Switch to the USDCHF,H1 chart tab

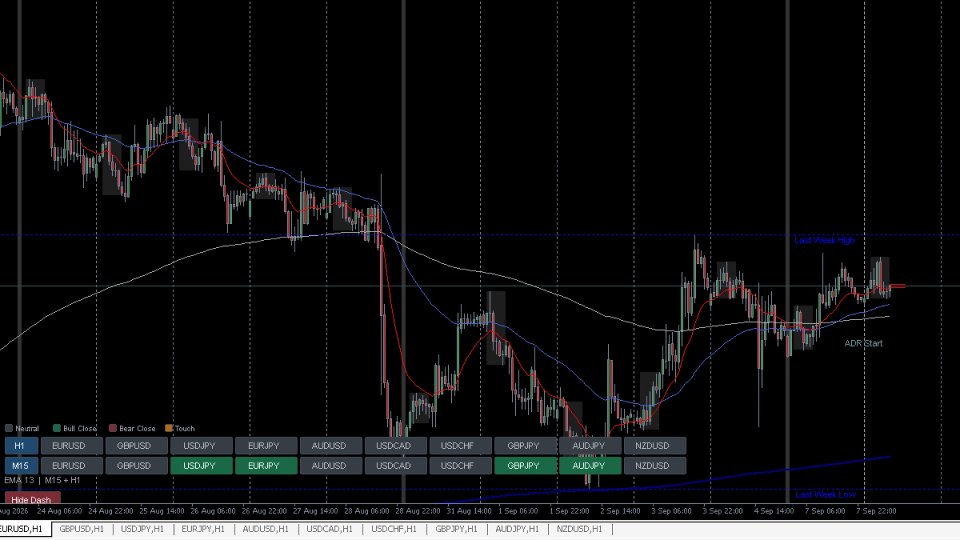[393, 529]
